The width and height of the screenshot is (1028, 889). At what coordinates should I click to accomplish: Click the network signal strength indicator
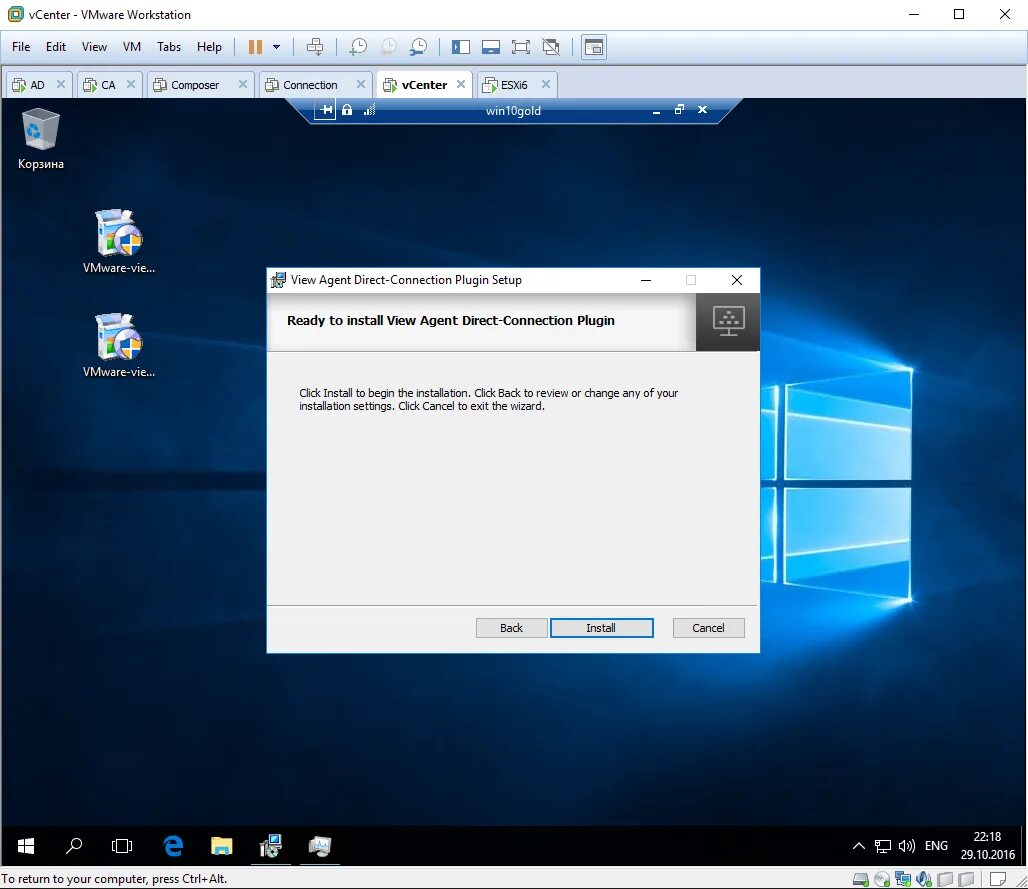pos(369,110)
